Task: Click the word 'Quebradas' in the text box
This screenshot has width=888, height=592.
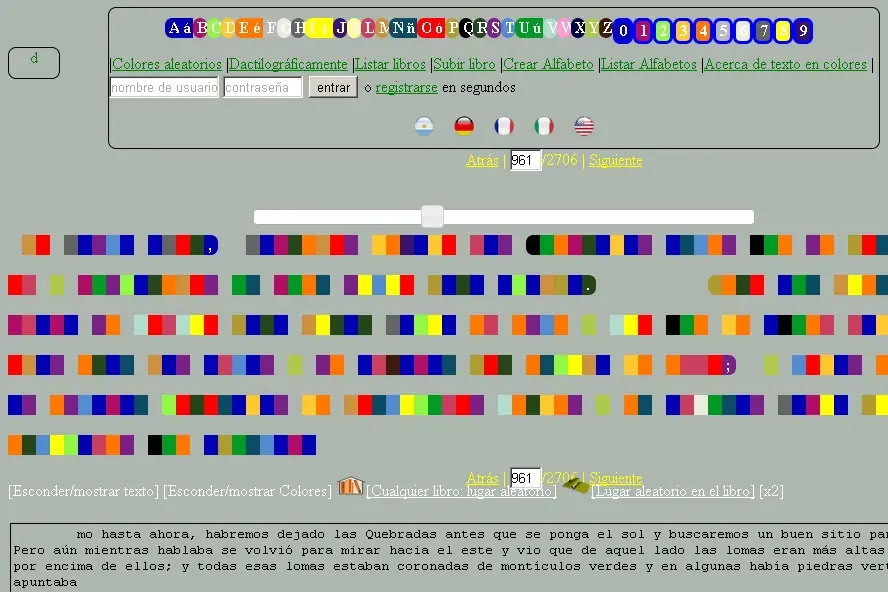Action: [401, 534]
